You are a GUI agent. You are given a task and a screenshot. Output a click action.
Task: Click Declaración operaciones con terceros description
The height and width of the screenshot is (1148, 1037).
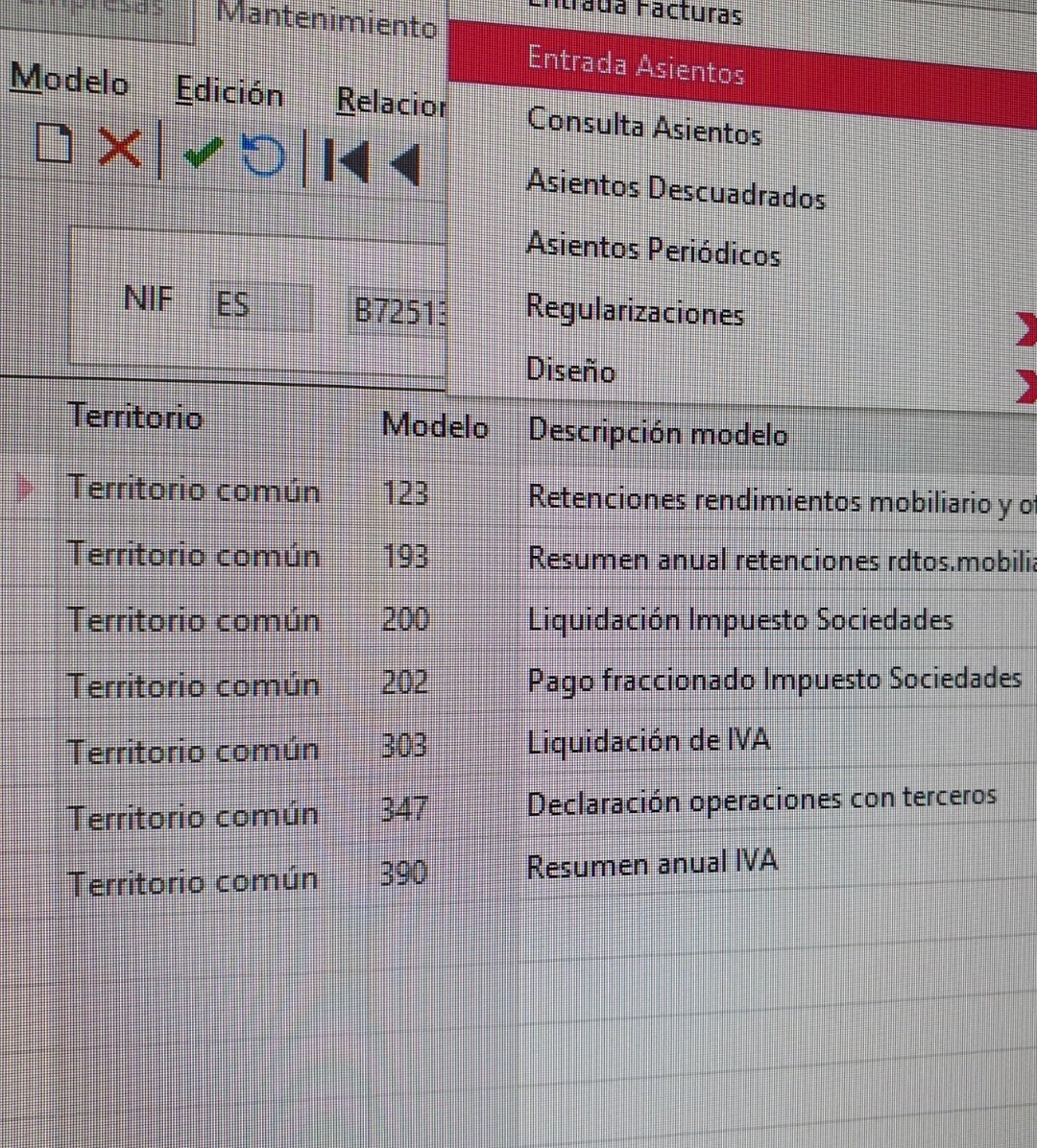[761, 801]
